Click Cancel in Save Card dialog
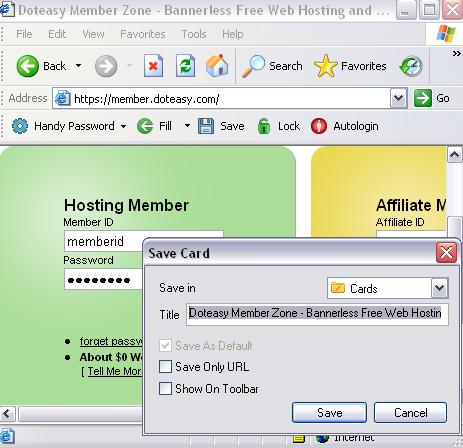The width and height of the screenshot is (463, 448). [410, 413]
